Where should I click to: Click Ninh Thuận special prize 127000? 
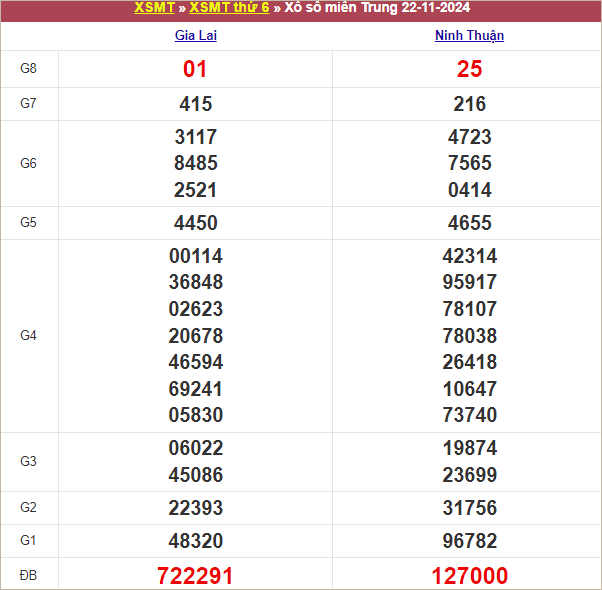click(x=469, y=576)
